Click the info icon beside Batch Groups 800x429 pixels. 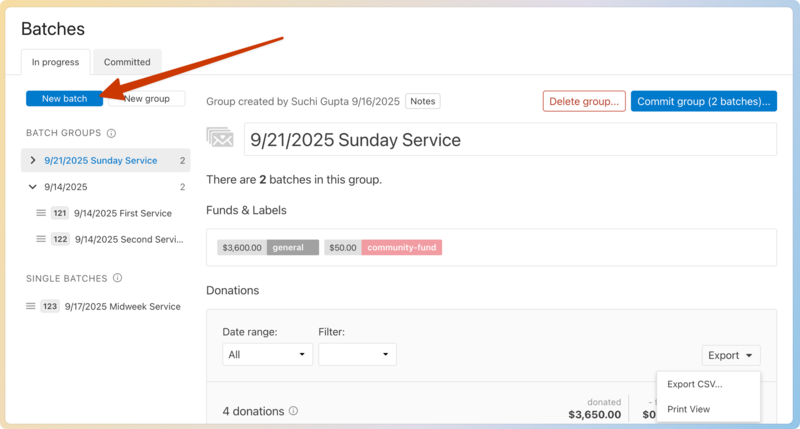(x=111, y=133)
